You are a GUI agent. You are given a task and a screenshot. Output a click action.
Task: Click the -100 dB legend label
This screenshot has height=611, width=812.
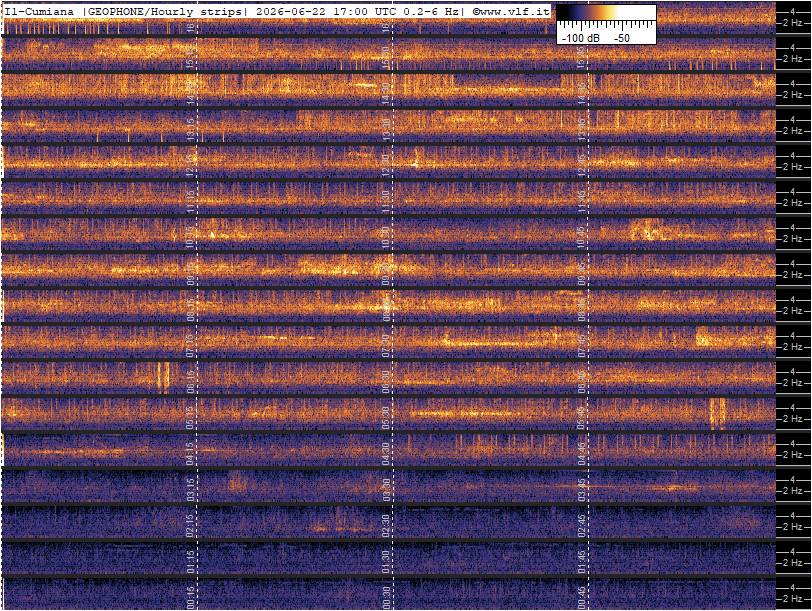pos(581,38)
